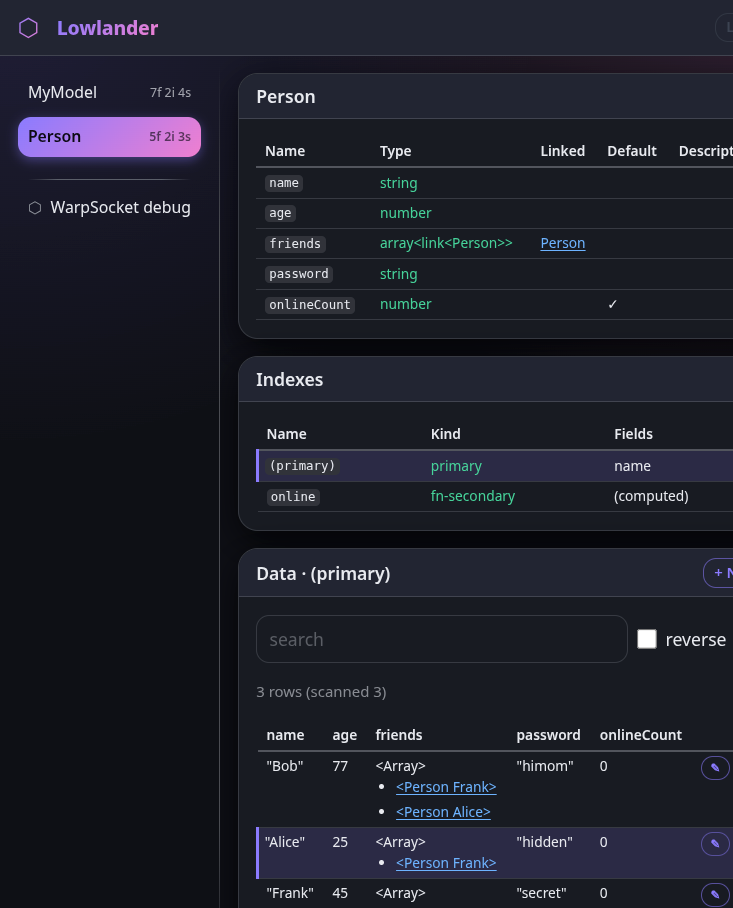Viewport: 733px width, 908px height.
Task: Click the MyModel 7f 2i 4s stats
Action: (x=170, y=93)
